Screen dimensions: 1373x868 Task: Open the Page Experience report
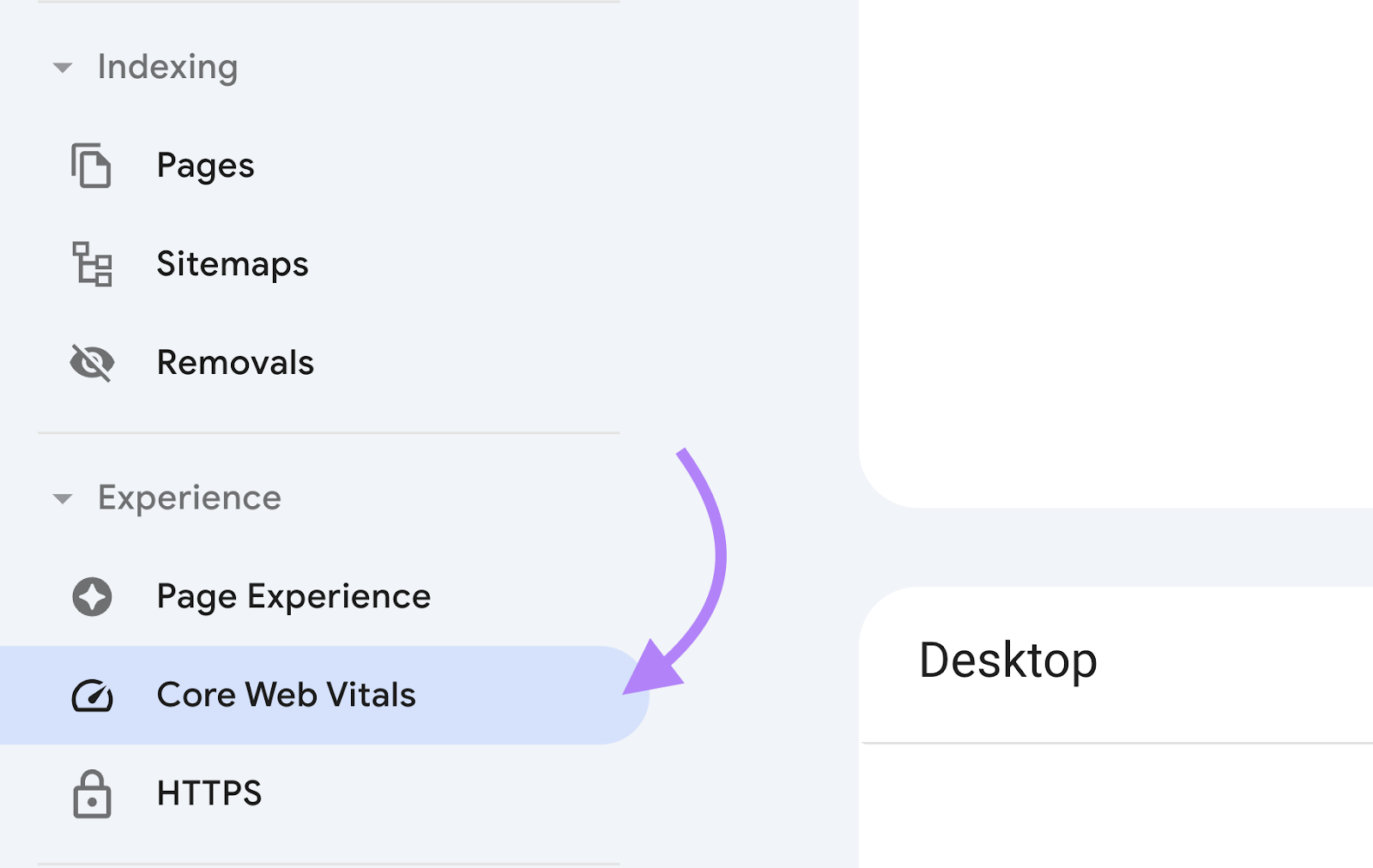pos(293,596)
